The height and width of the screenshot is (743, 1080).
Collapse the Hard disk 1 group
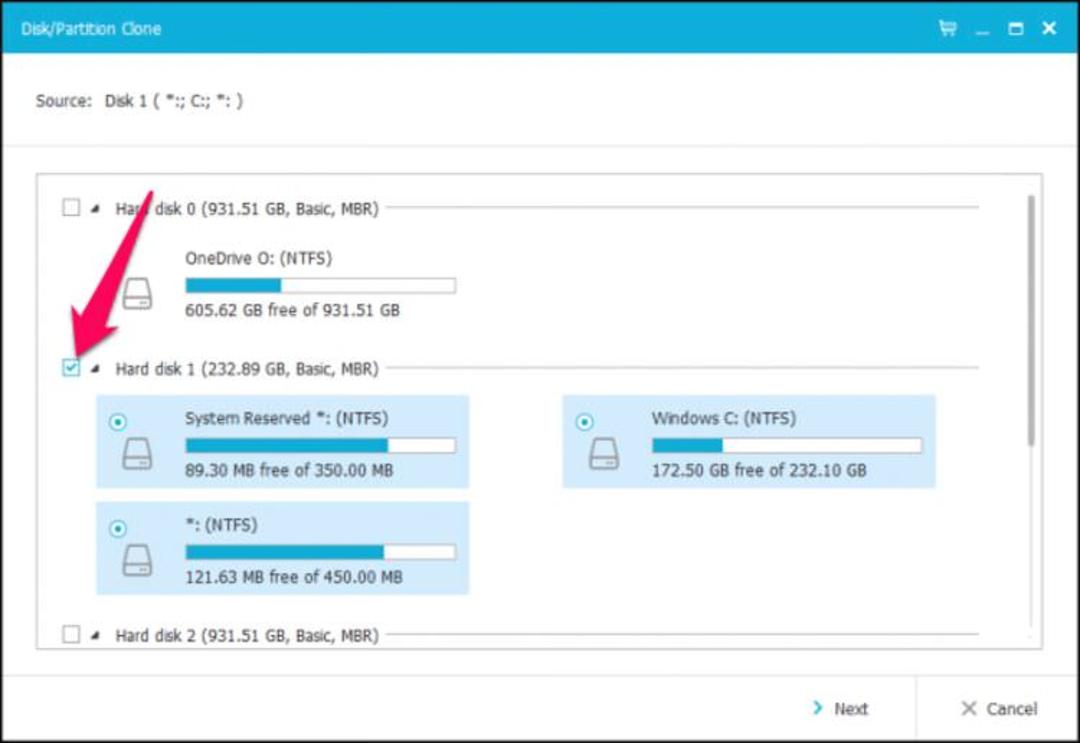point(96,368)
